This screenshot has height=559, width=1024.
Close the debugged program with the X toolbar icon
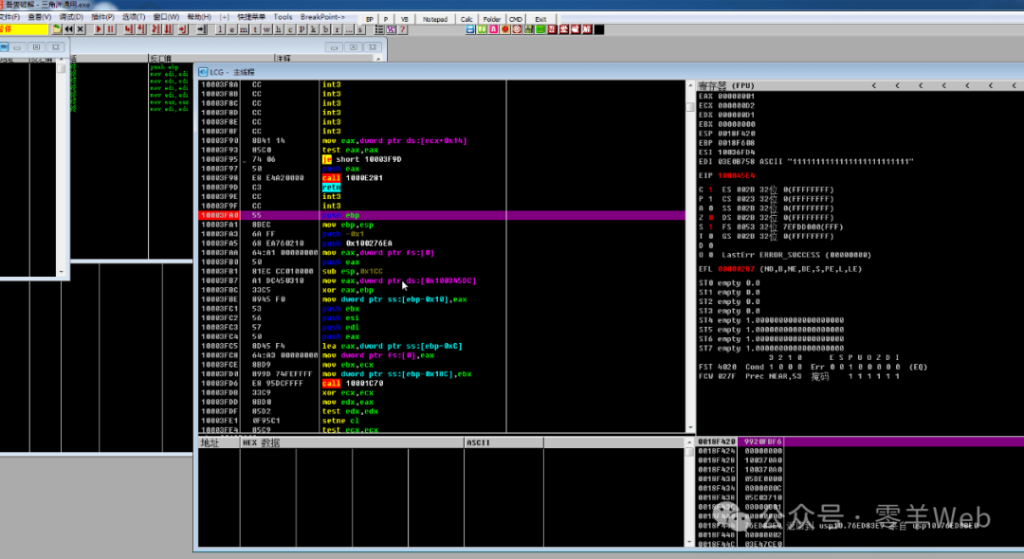[x=80, y=29]
